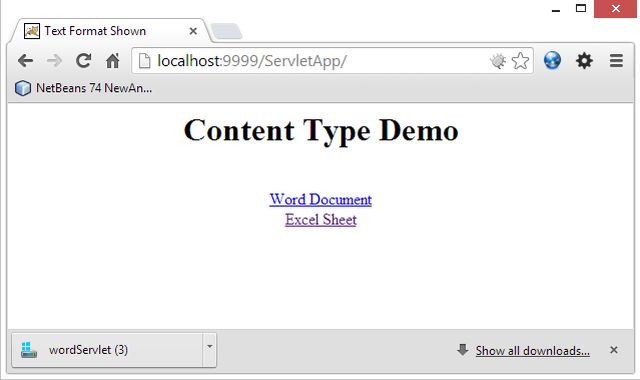Click the NetBeans bug connector icon in address bar
Screen dimensions: 640x380
[x=498, y=61]
